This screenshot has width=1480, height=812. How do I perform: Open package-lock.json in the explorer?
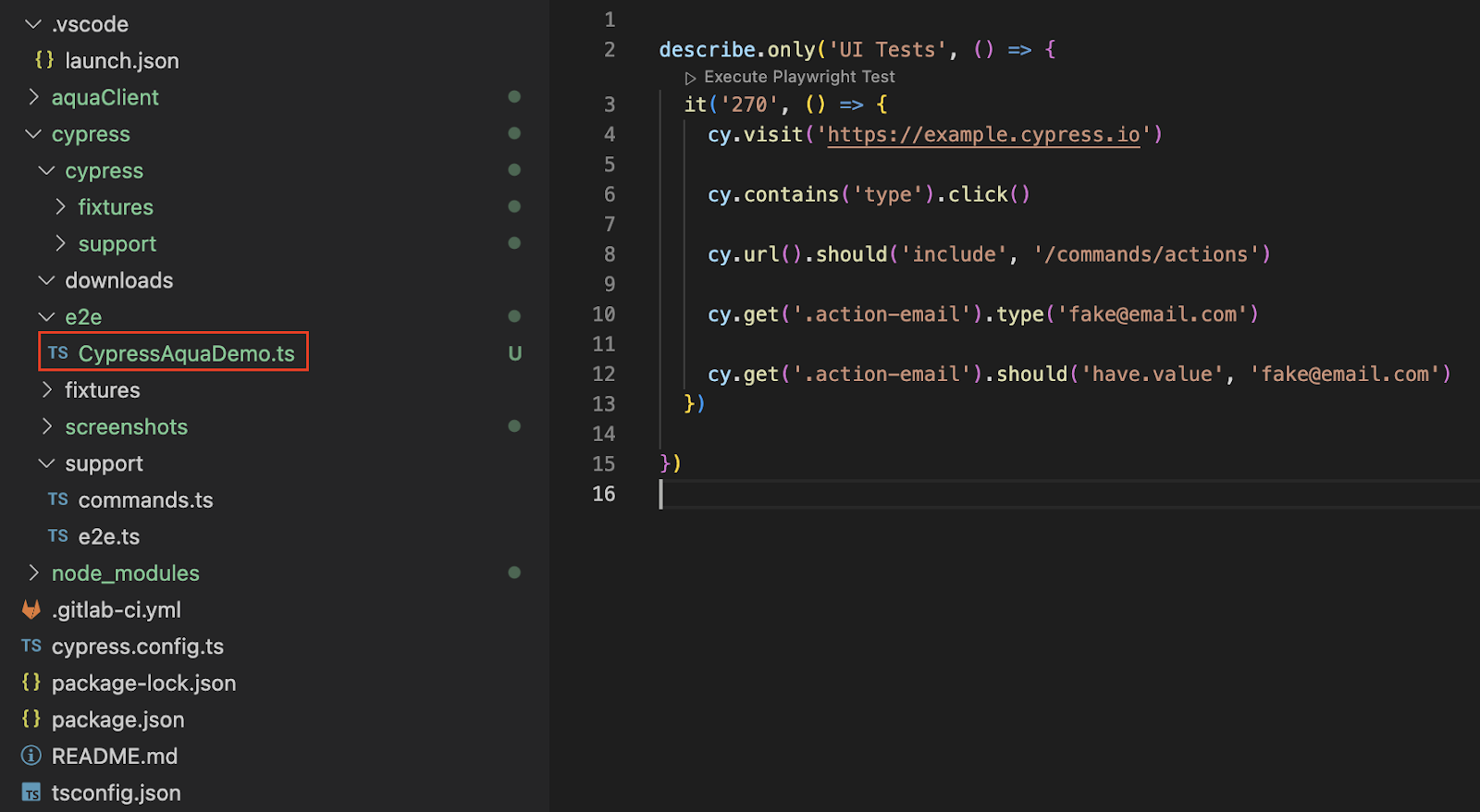pos(143,683)
